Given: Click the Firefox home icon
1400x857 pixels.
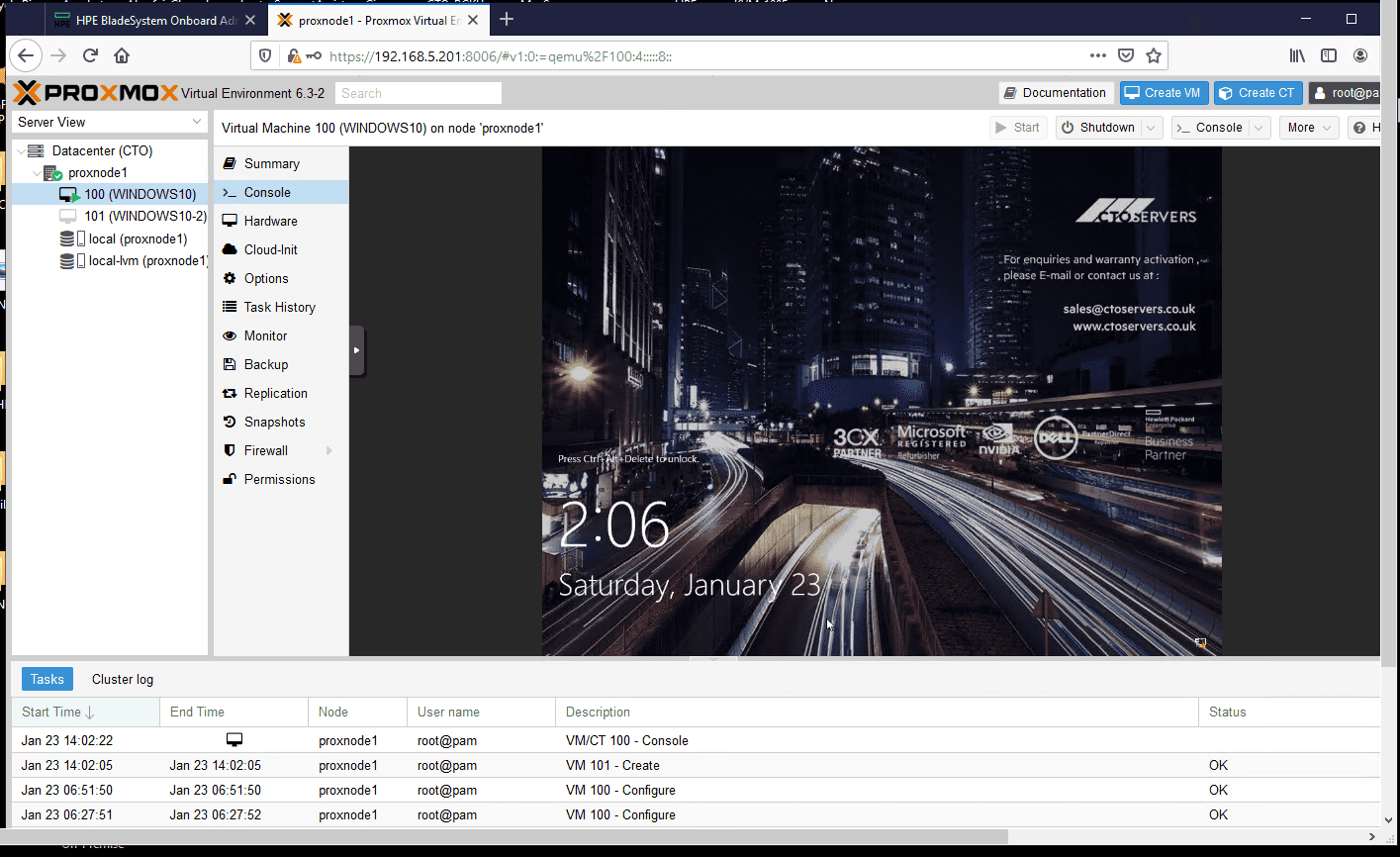Looking at the screenshot, I should coord(121,55).
